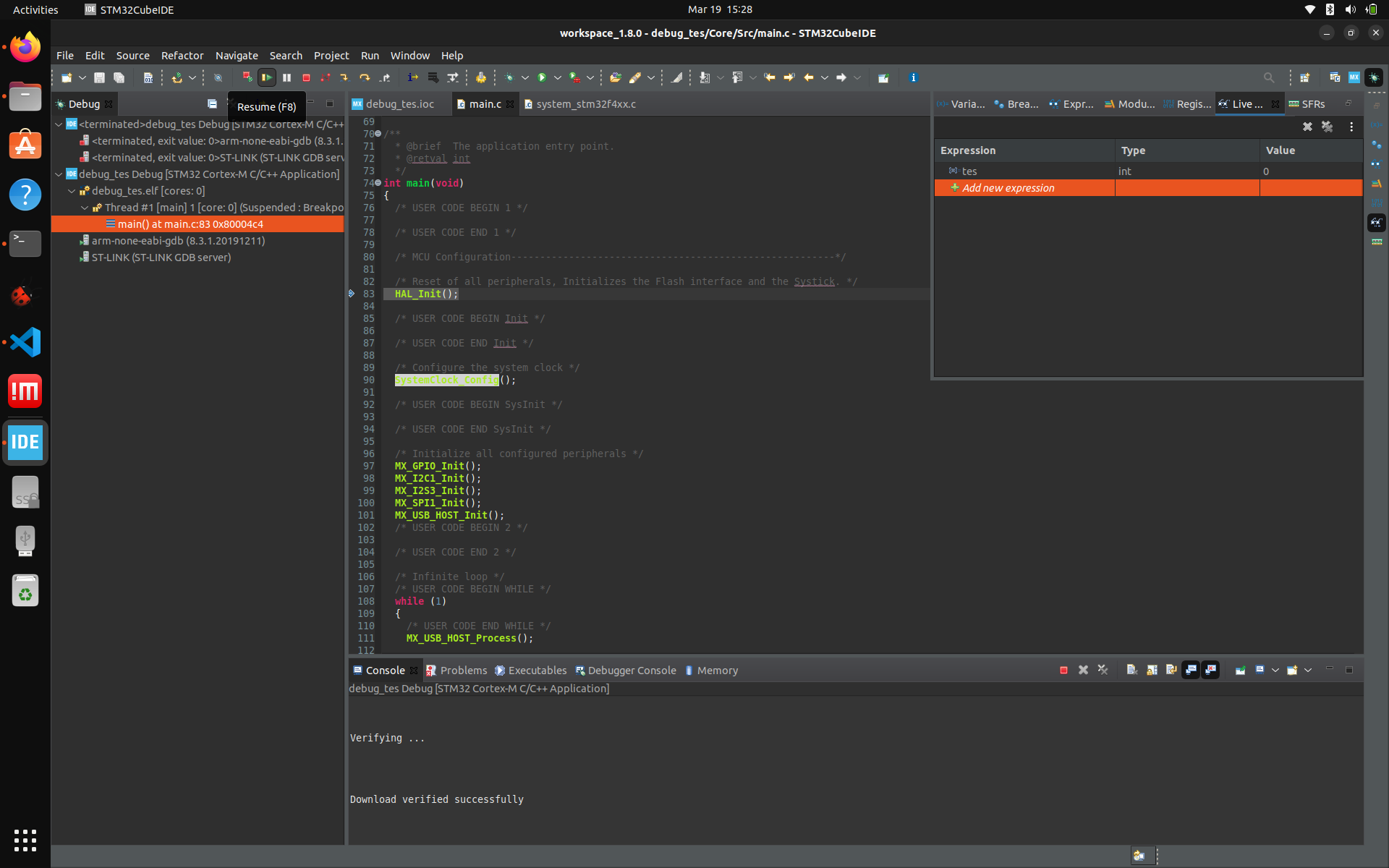Screen dimensions: 1389x868
Task: Toggle Console Scroll Lock
Action: click(1152, 671)
